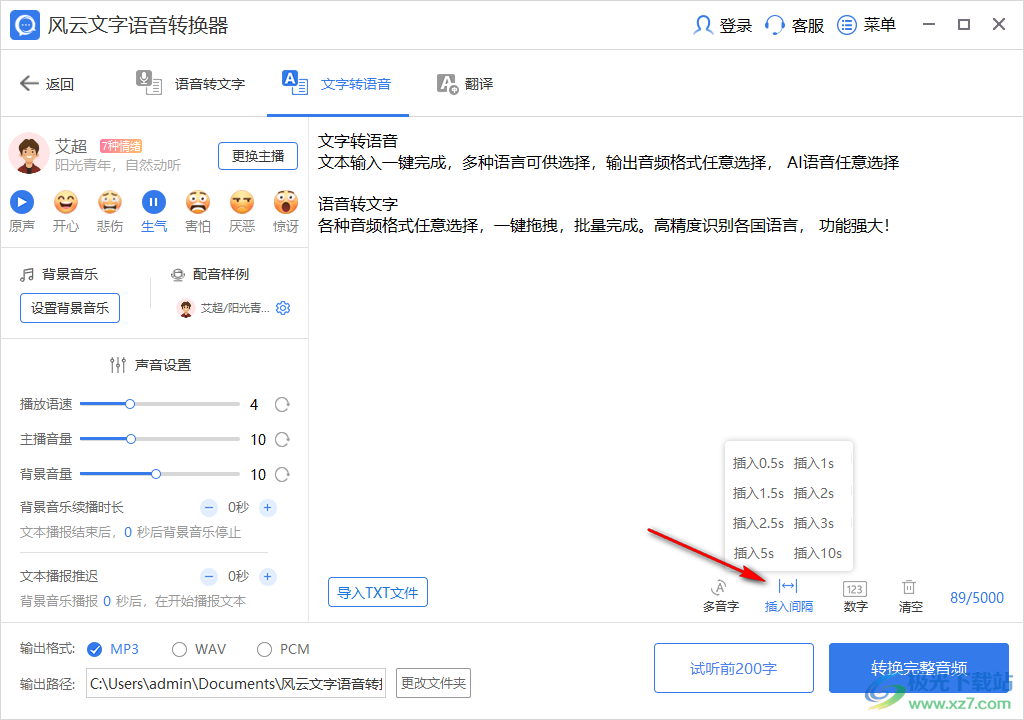Increase 文本播报推迟 with plus
1024x720 pixels.
tap(268, 576)
